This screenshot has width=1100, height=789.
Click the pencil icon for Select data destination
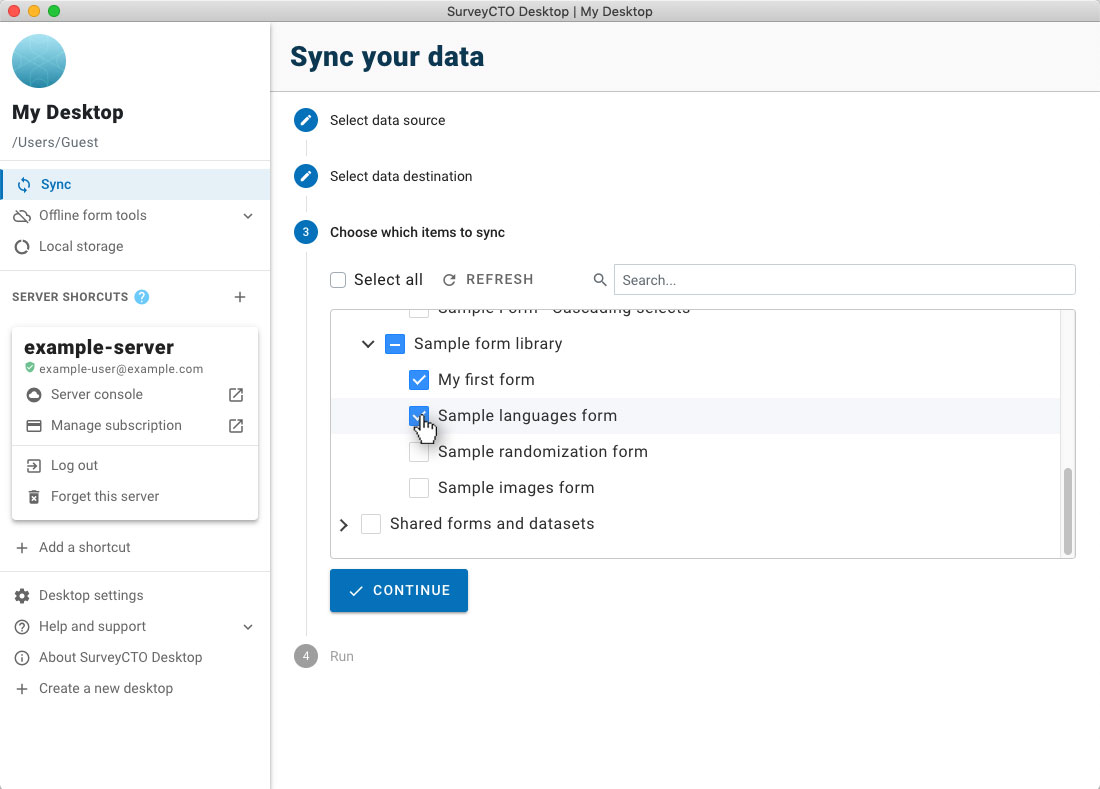pyautogui.click(x=306, y=176)
